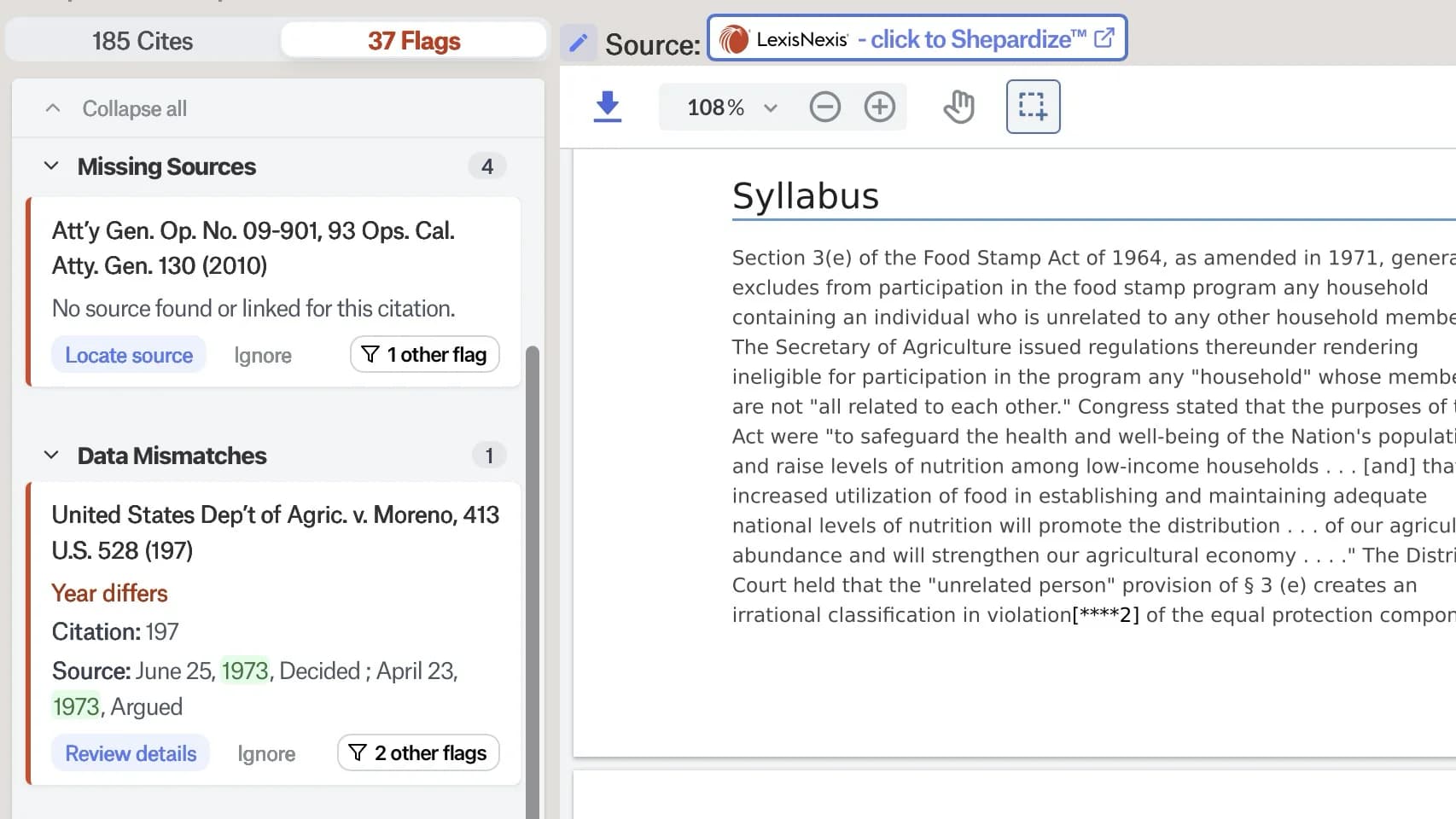This screenshot has width=1456, height=819.
Task: Collapse the Data Mismatches section
Action: (51, 455)
